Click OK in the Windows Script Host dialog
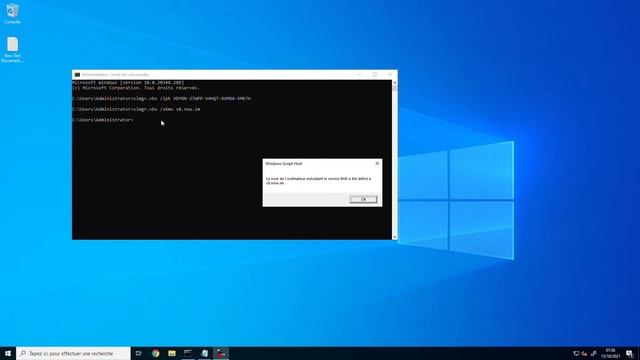 coord(363,199)
